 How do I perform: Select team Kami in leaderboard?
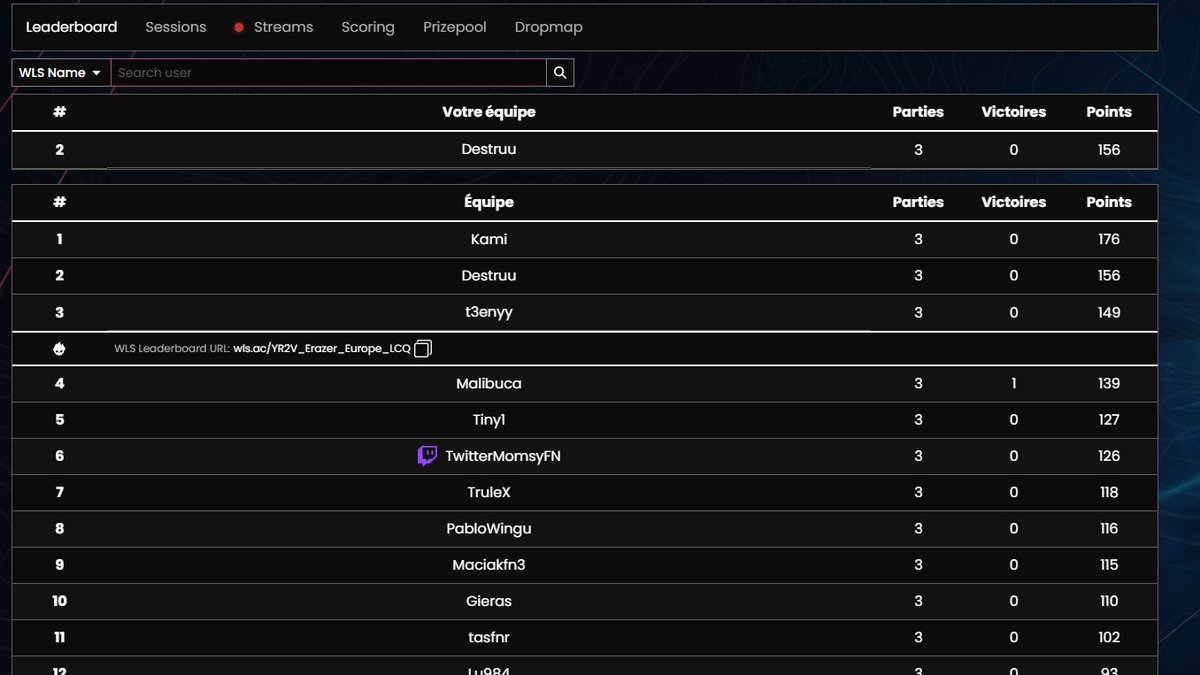pos(489,239)
